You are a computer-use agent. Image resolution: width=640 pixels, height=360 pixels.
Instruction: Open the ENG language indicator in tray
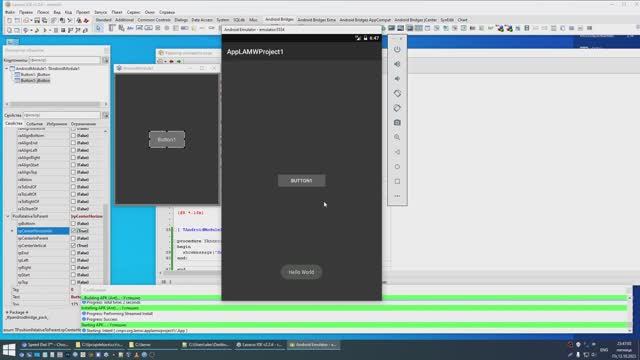pos(604,350)
